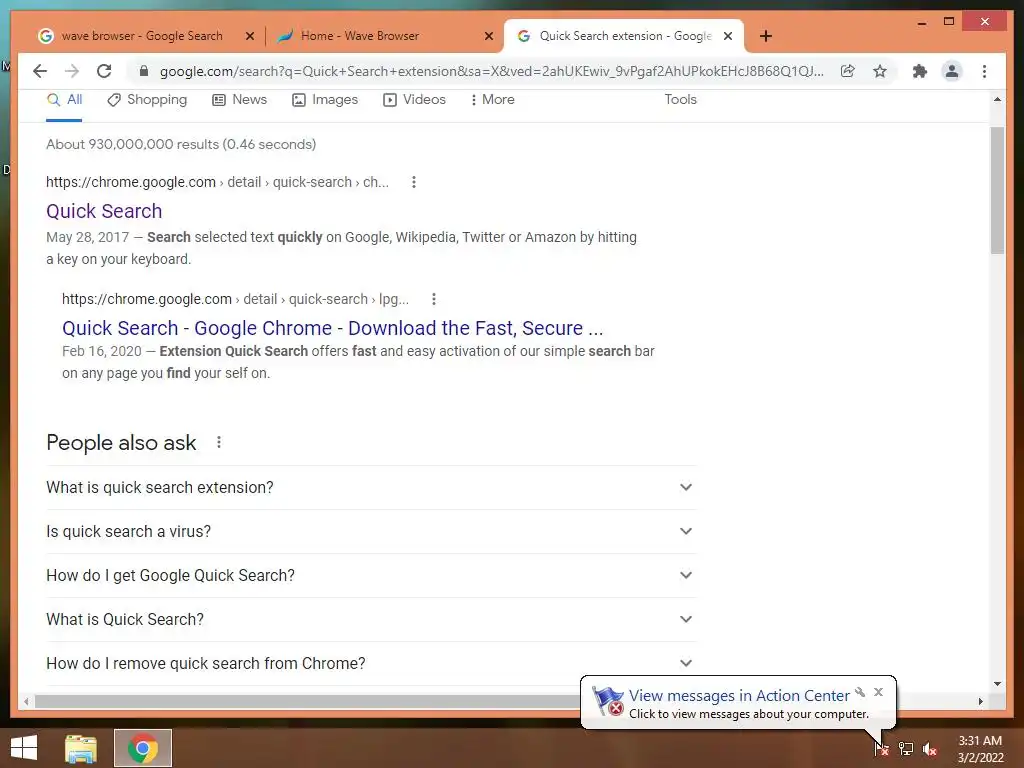Share this page using the share icon
Image resolution: width=1024 pixels, height=768 pixels.
click(847, 71)
